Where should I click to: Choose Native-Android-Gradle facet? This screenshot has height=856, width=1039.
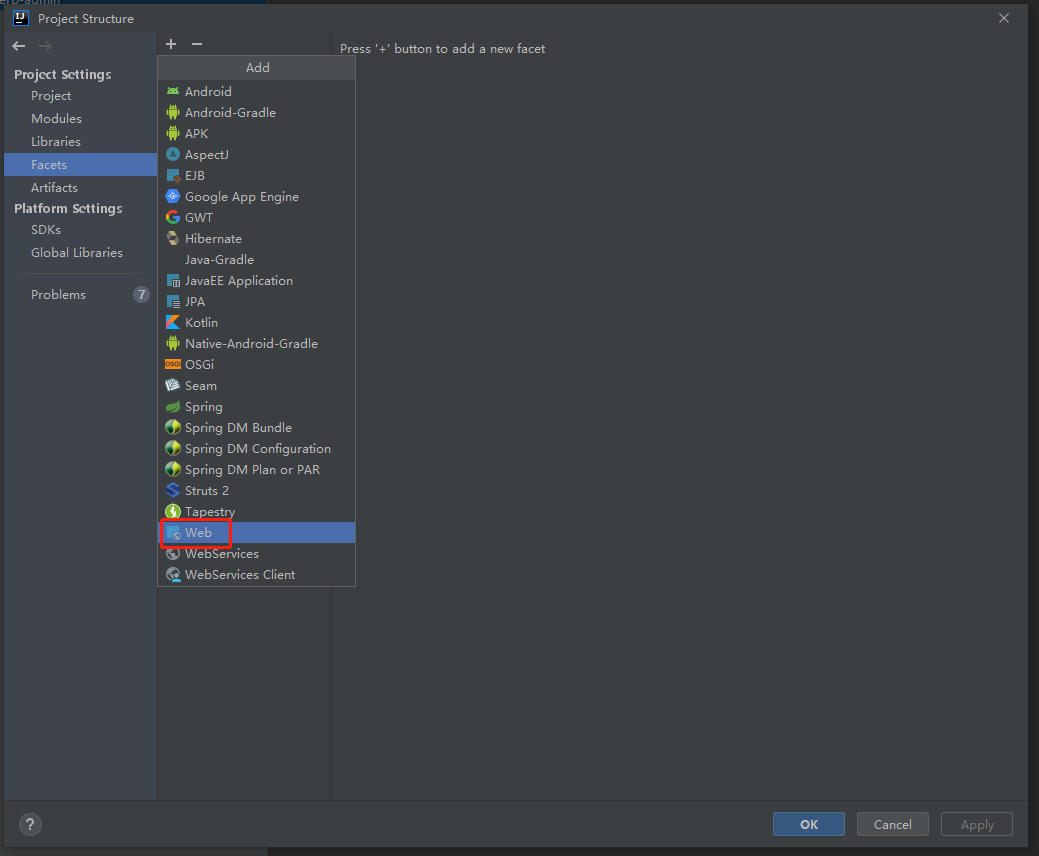pyautogui.click(x=256, y=344)
